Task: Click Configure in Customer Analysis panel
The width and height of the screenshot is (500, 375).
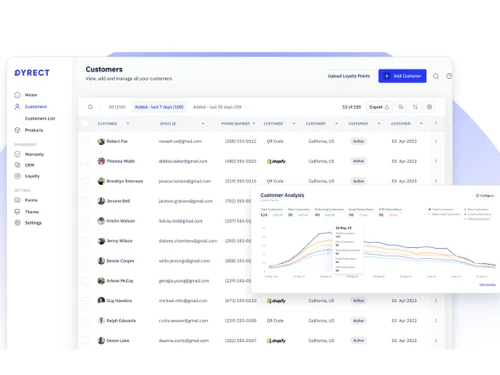Action: (x=485, y=196)
